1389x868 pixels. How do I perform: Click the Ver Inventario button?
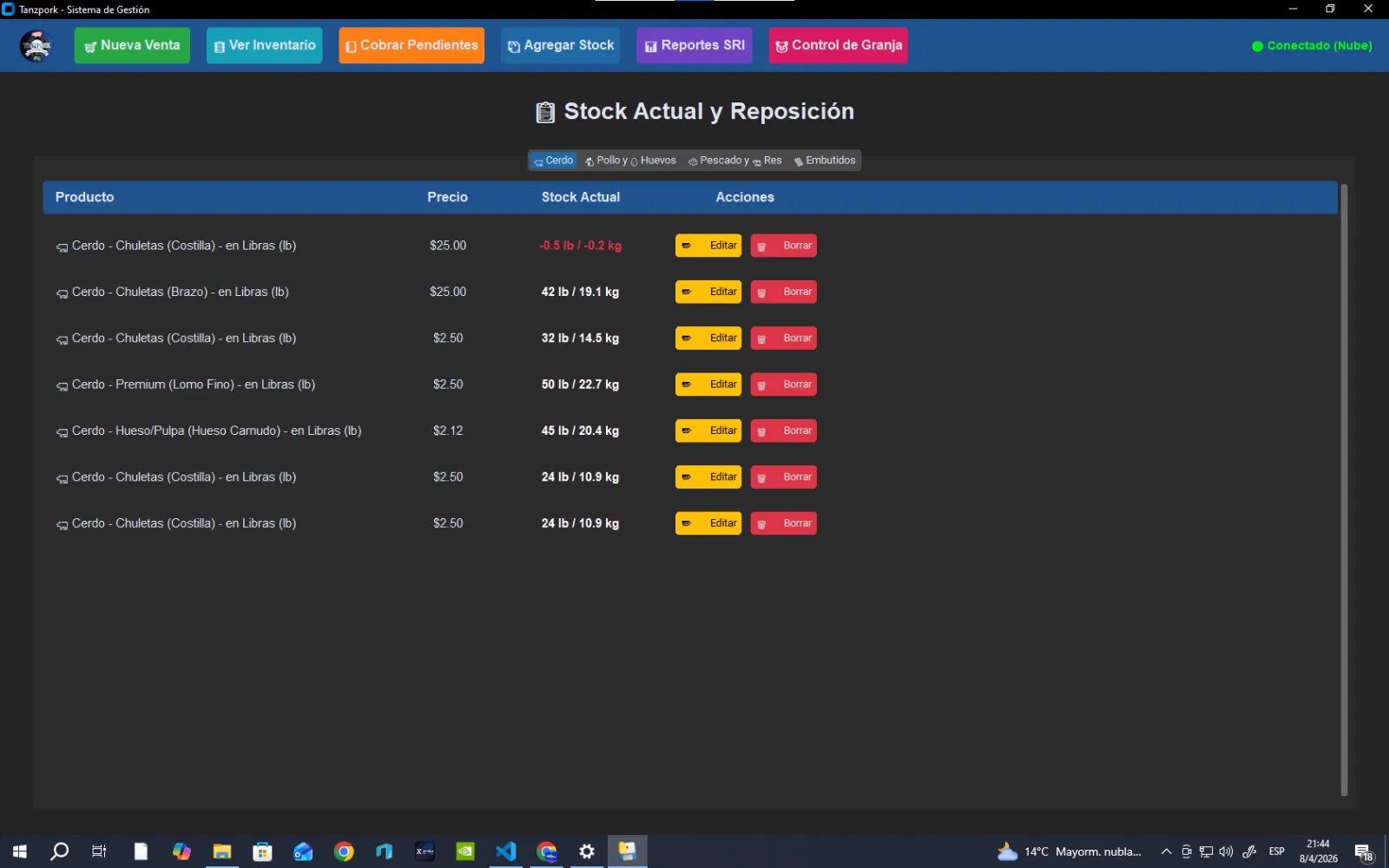point(264,45)
